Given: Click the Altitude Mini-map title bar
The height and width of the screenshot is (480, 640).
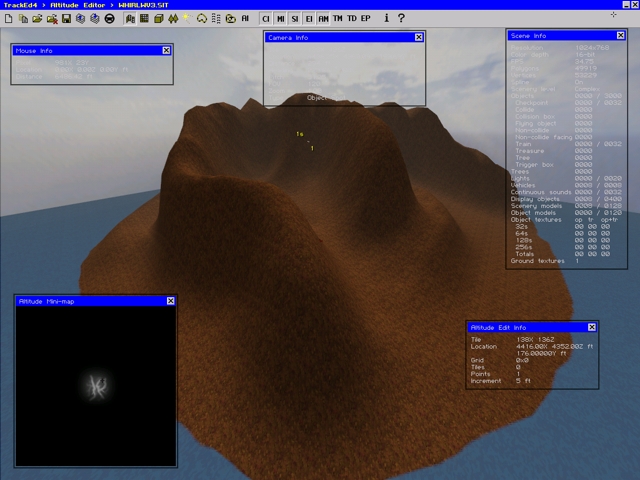Looking at the screenshot, I should [x=96, y=301].
